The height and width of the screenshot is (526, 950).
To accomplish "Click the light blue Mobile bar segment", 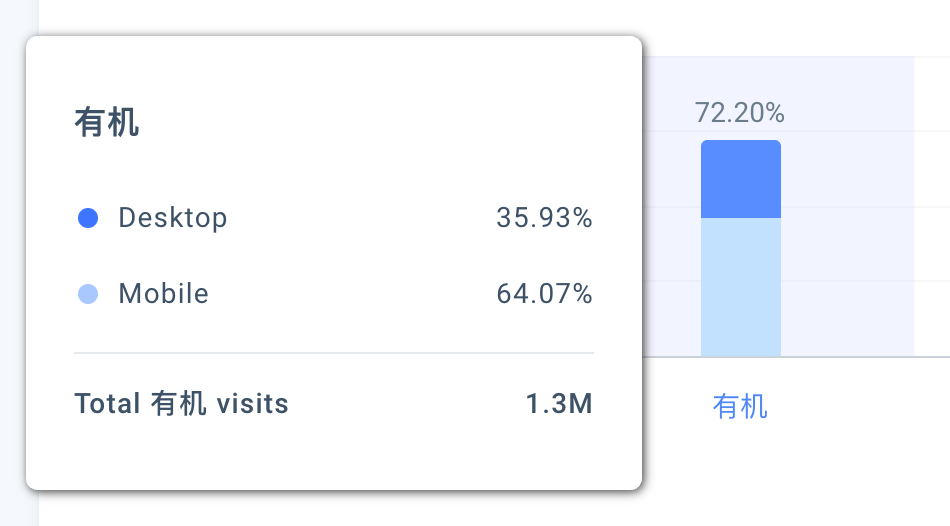I will 740,287.
